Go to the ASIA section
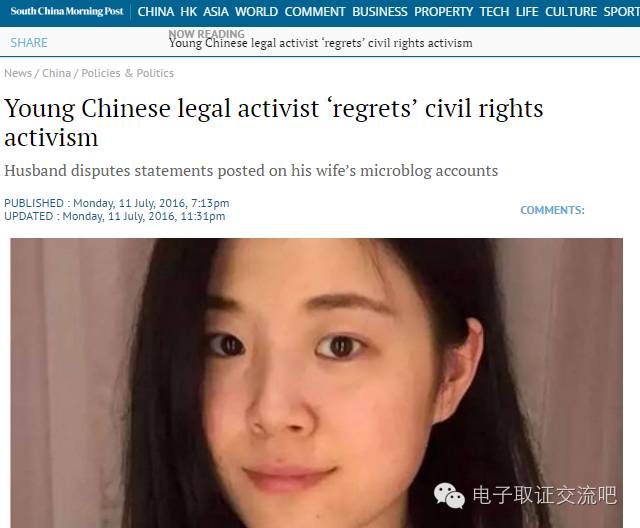Viewport: 640px width, 528px height. [x=216, y=12]
